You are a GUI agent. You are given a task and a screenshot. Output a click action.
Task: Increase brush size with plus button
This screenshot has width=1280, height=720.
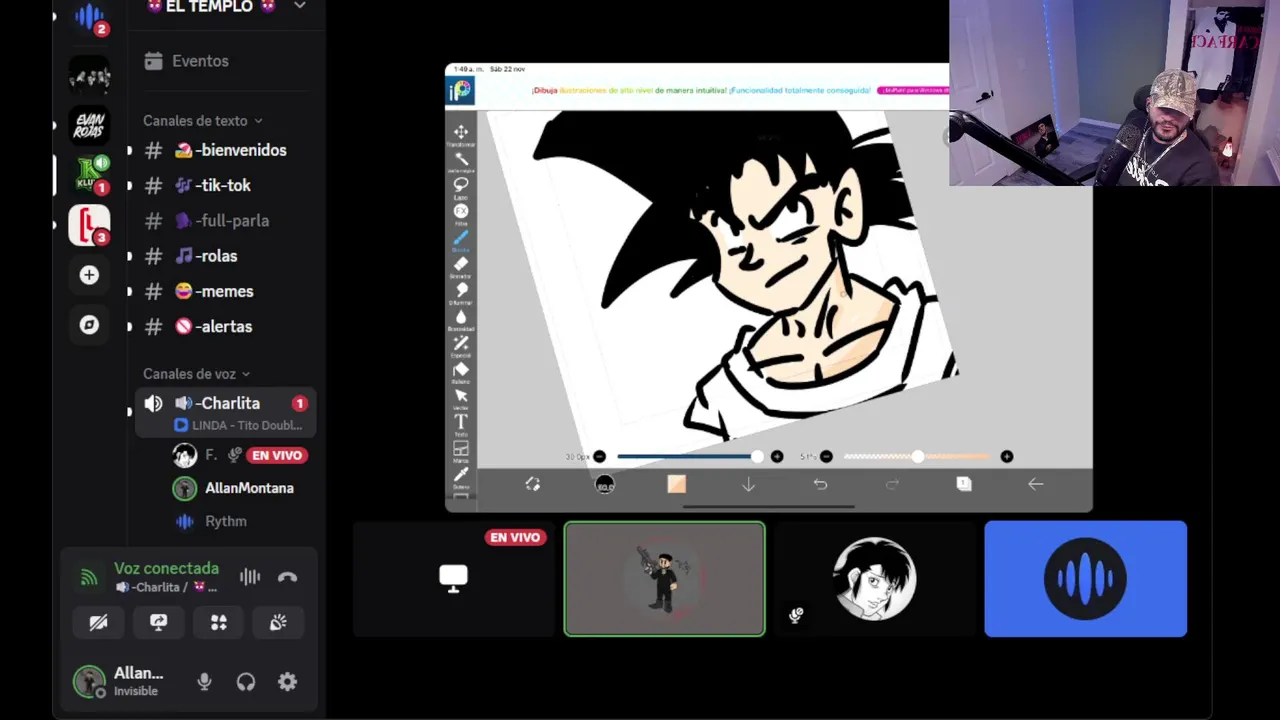tap(777, 457)
